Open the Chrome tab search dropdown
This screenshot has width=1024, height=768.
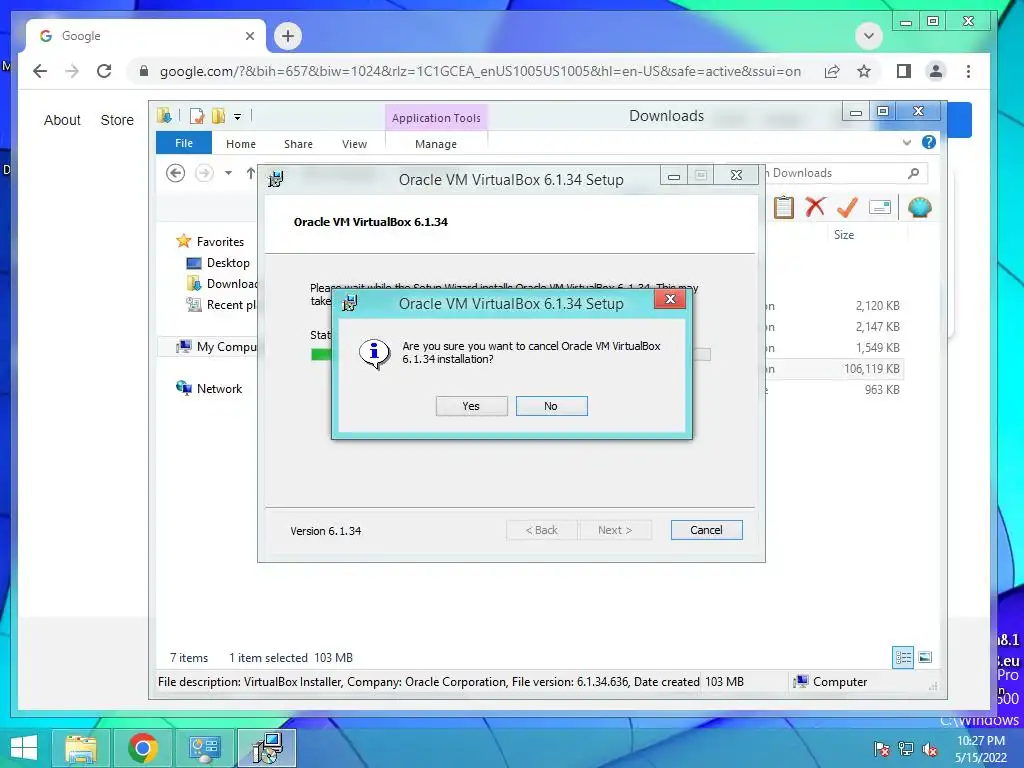coord(869,36)
